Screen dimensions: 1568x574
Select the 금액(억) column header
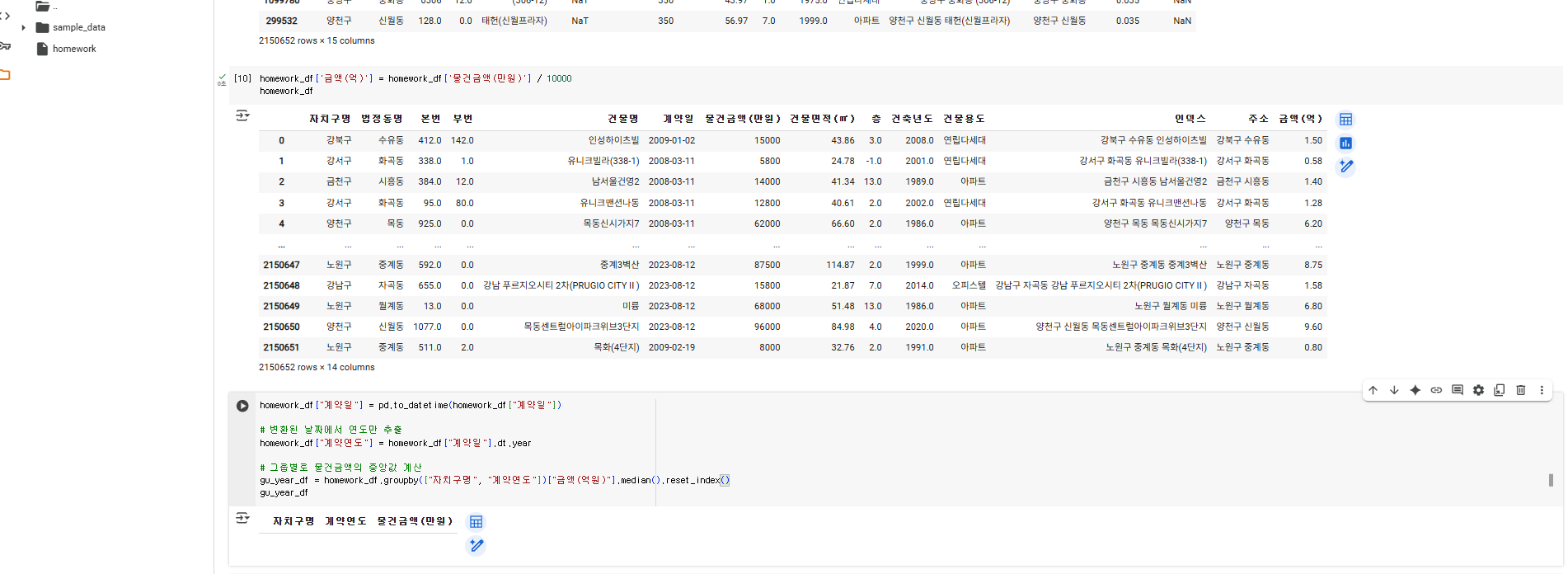[x=1300, y=119]
